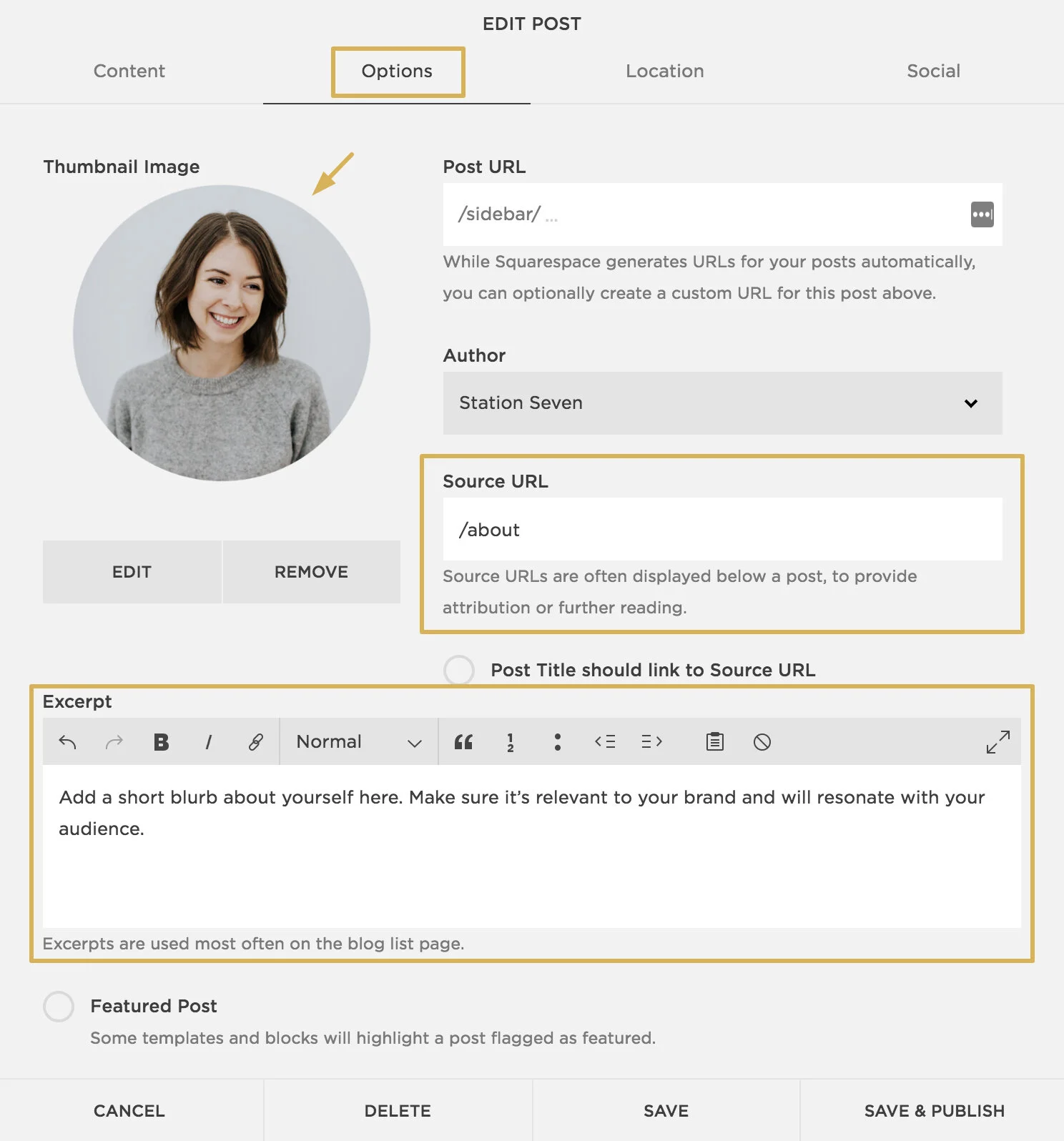Click the EDIT thumbnail button

point(132,572)
